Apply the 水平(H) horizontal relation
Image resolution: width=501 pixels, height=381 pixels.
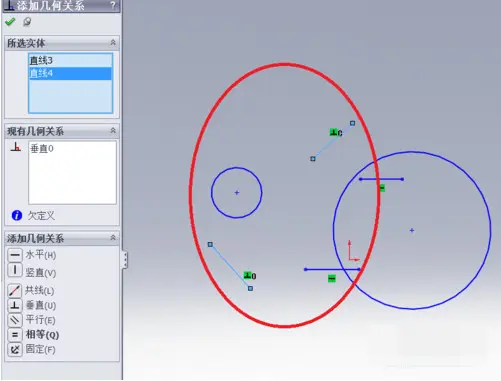point(32,255)
